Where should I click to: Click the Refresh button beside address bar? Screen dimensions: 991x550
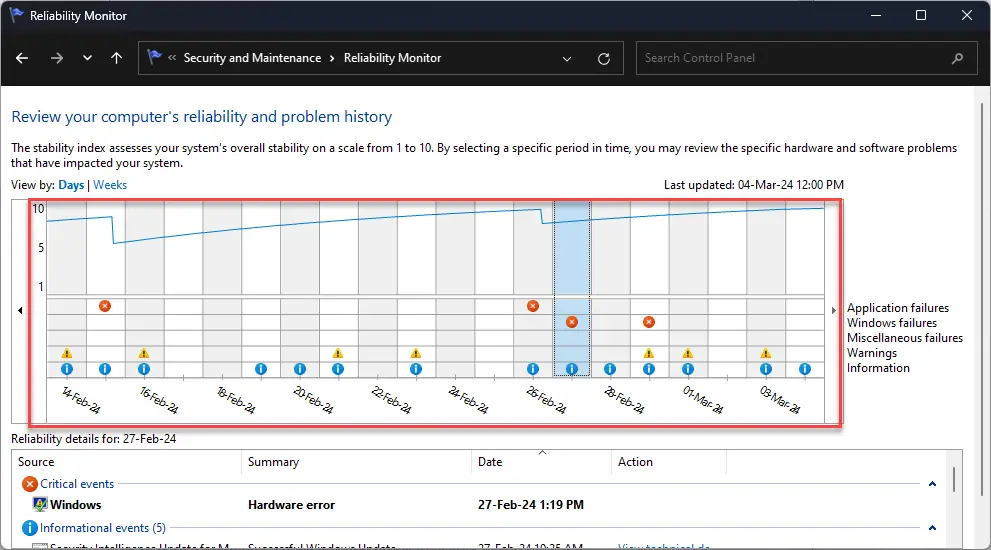pyautogui.click(x=603, y=58)
